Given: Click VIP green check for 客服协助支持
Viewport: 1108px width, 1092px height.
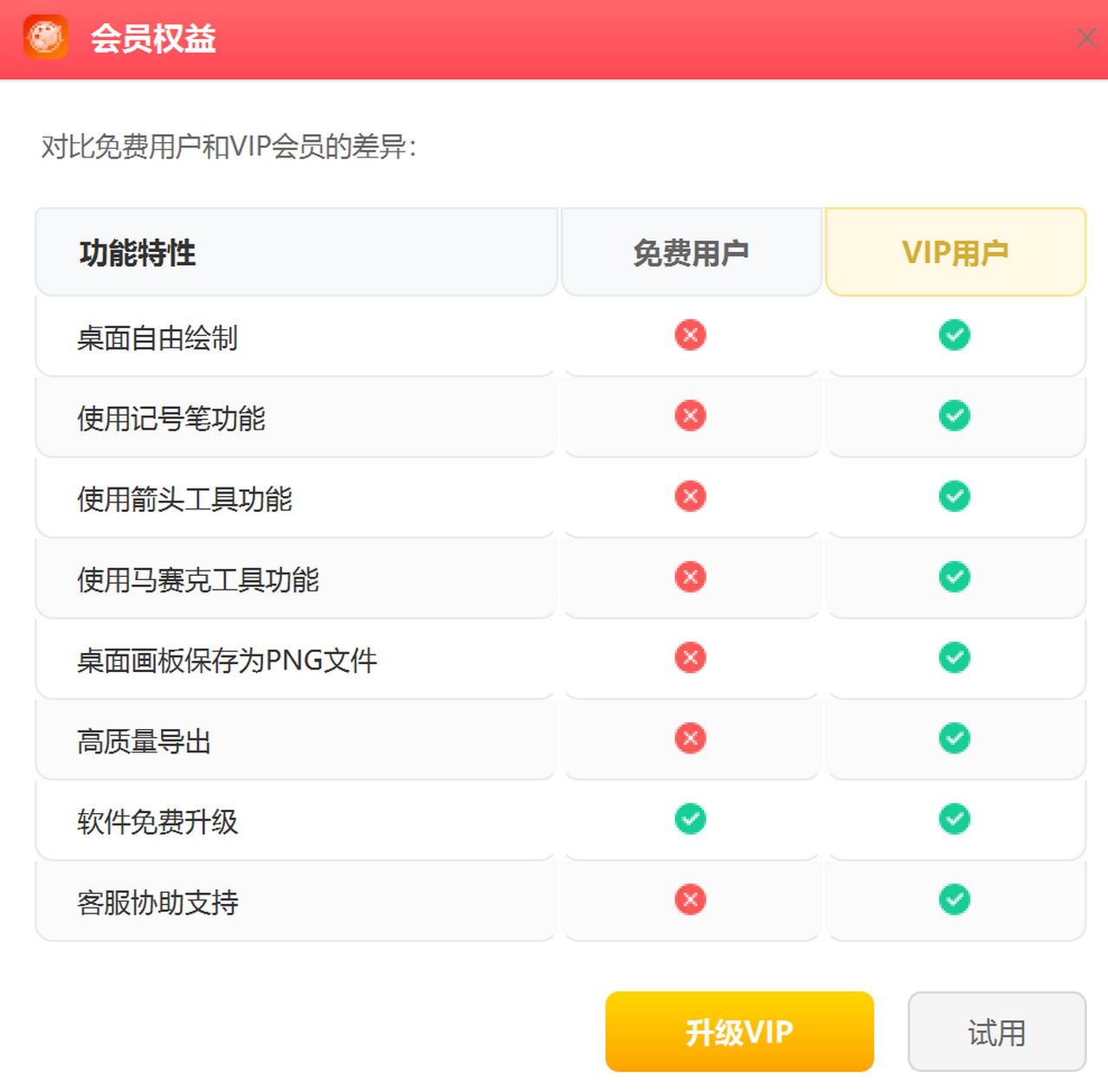Looking at the screenshot, I should (x=954, y=899).
